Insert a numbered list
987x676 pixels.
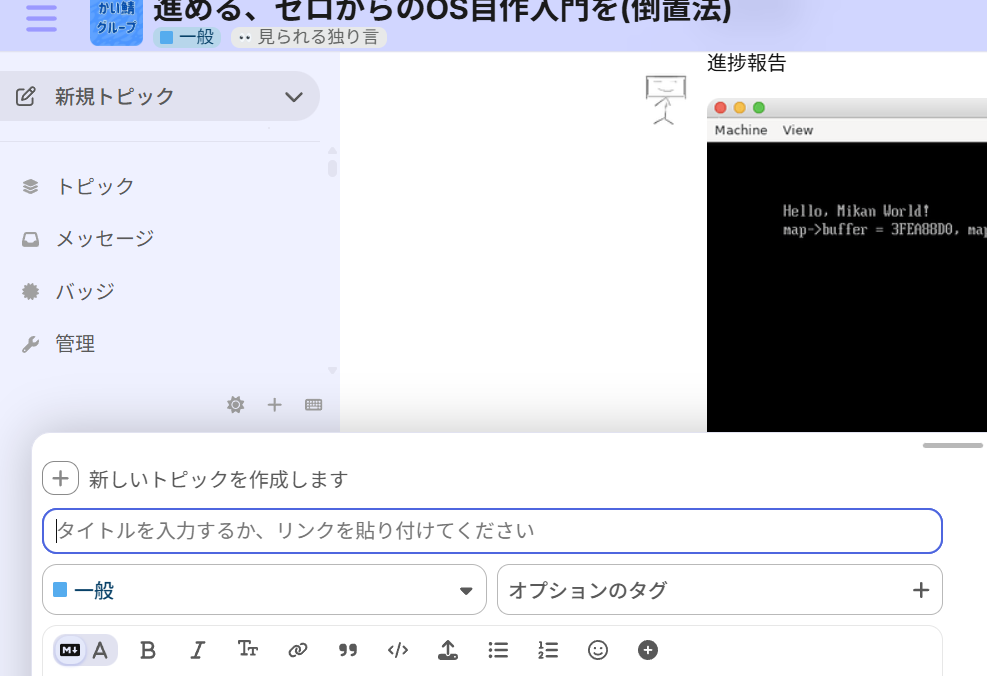548,651
